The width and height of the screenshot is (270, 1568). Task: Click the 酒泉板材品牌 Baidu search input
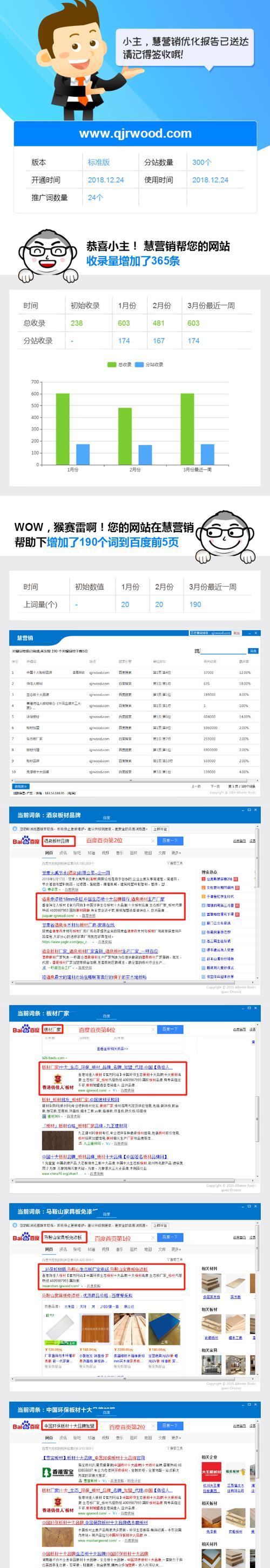tap(98, 840)
